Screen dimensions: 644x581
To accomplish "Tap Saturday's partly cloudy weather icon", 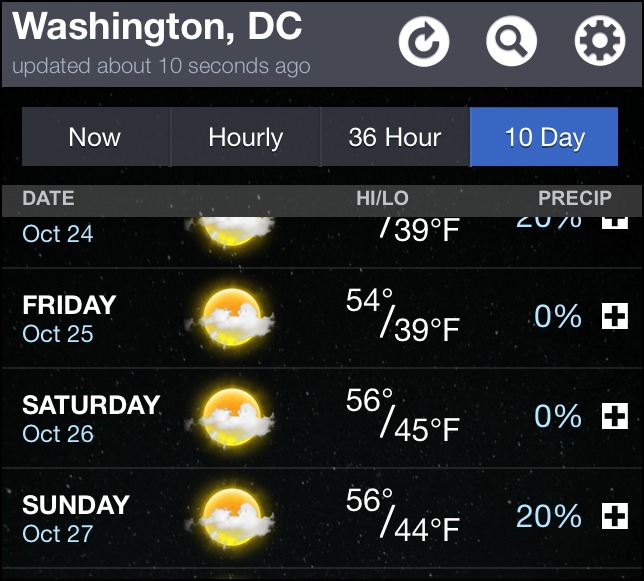I will [x=233, y=417].
